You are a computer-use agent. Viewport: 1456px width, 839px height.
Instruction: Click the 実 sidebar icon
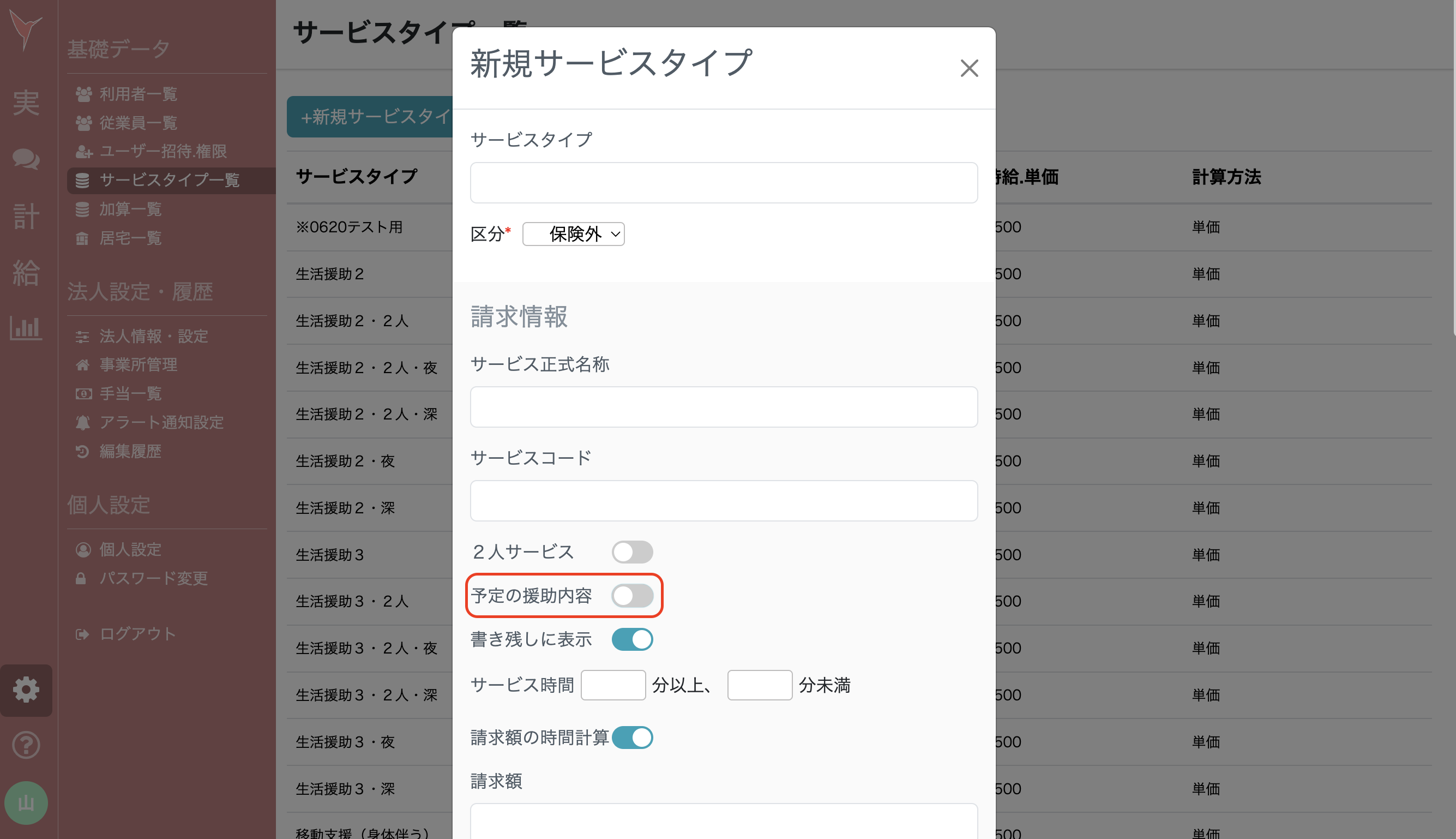tap(27, 103)
